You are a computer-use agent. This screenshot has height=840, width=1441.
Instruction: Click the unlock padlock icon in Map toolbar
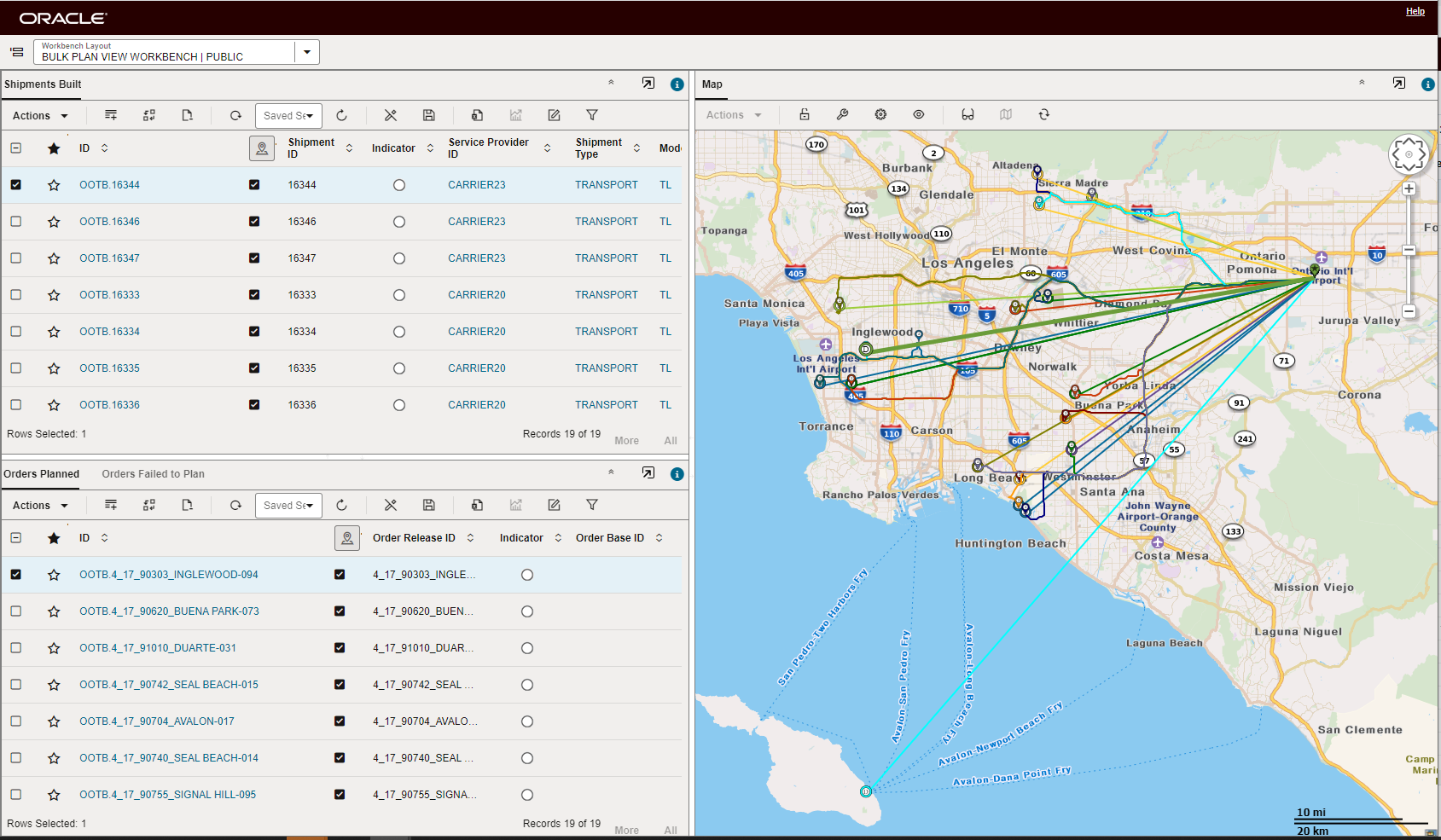pyautogui.click(x=804, y=114)
